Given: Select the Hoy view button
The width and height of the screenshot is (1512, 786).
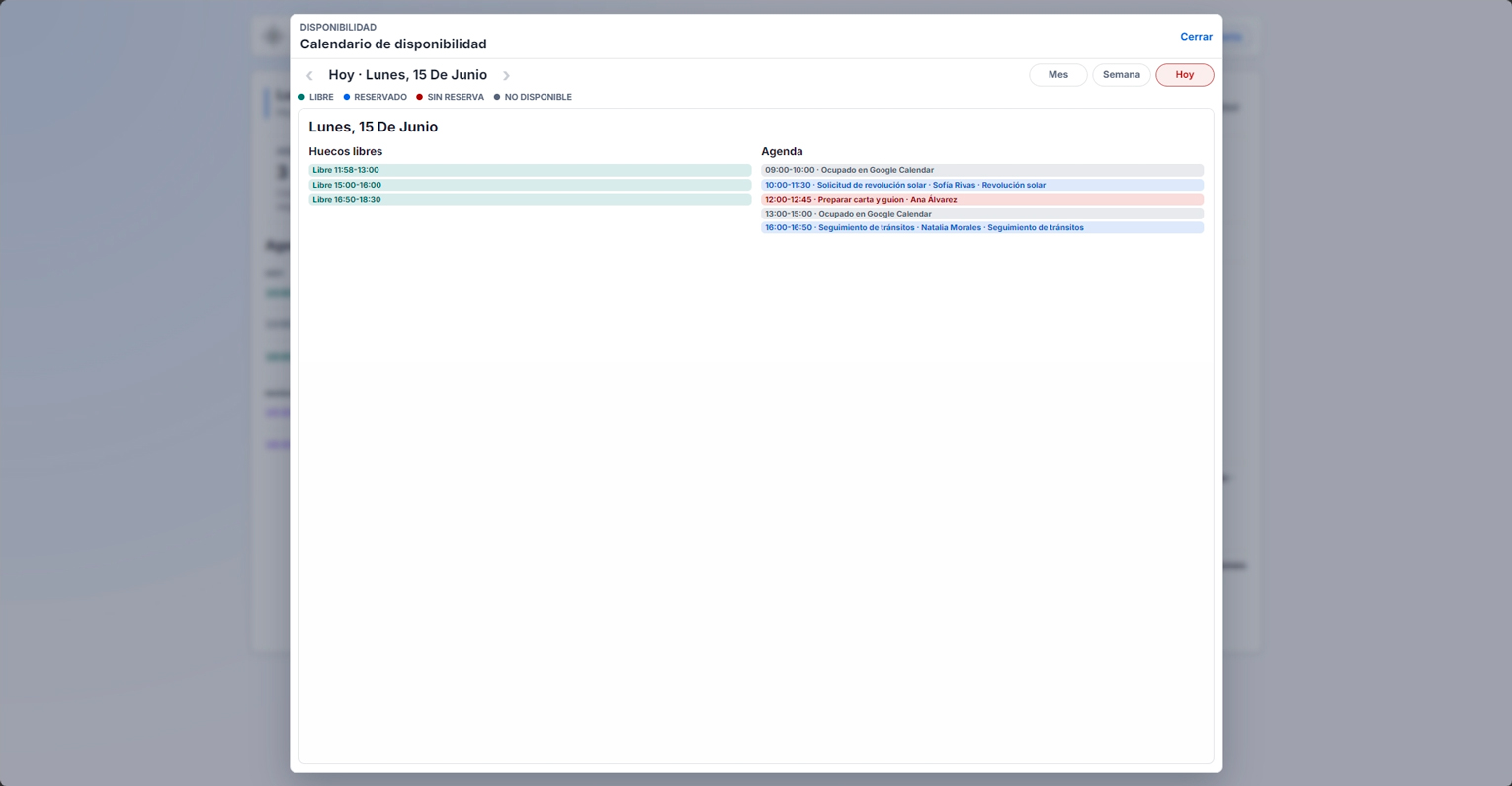Looking at the screenshot, I should [x=1184, y=75].
